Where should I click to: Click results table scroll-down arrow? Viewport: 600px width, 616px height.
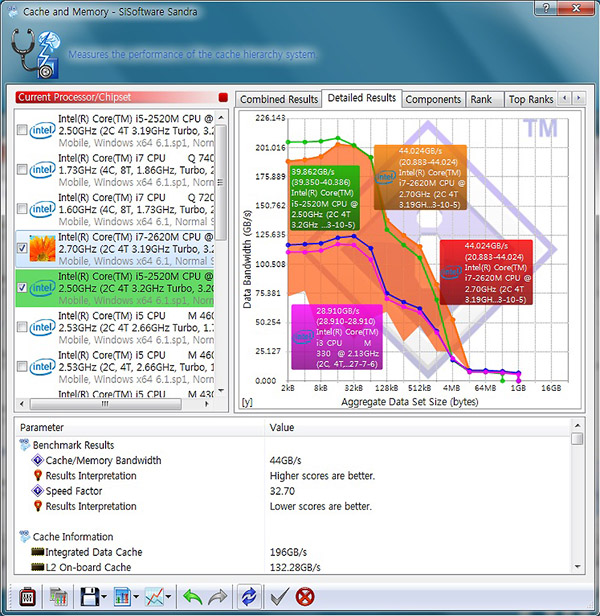(x=577, y=566)
